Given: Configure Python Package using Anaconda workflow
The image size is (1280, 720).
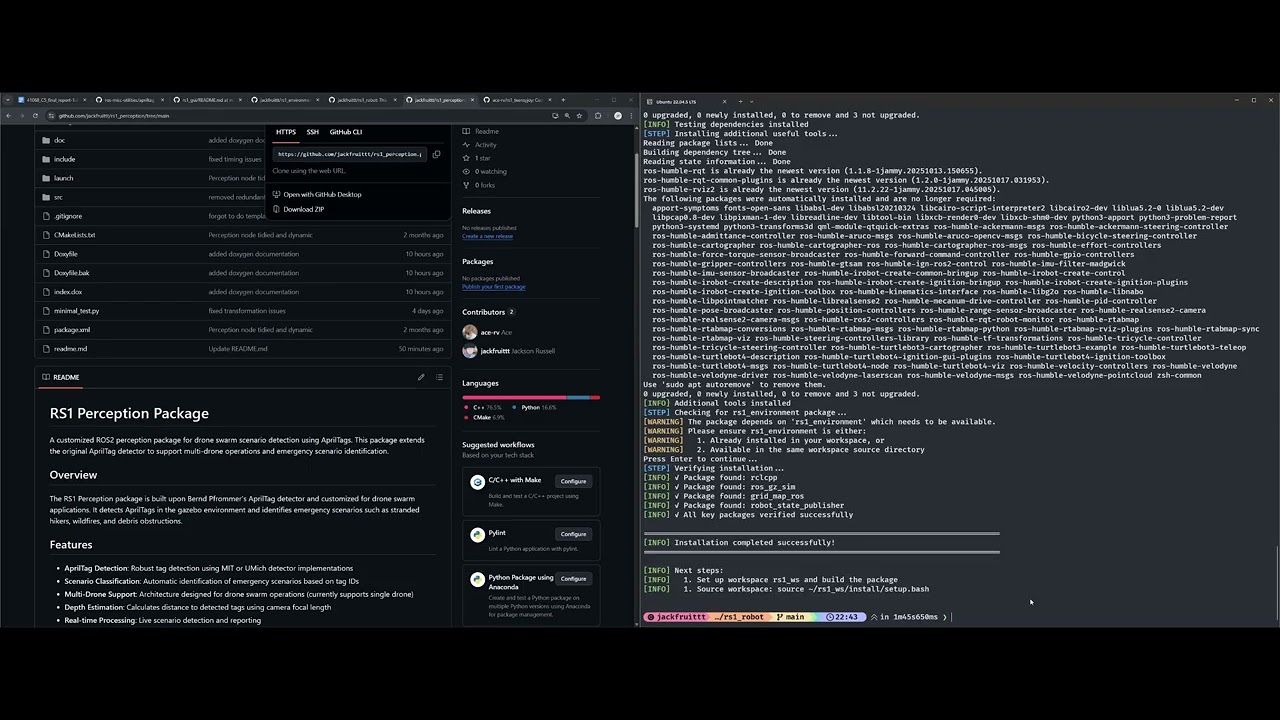Looking at the screenshot, I should point(573,578).
